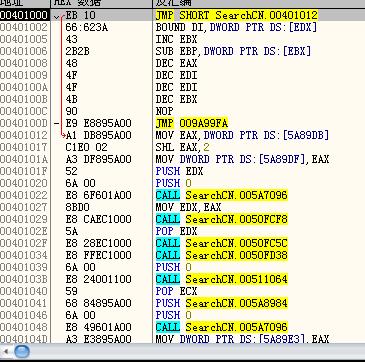Select SUB EBP,DWORD PTR DS:[EBX] instruction
The height and width of the screenshot is (363, 365).
click(233, 51)
